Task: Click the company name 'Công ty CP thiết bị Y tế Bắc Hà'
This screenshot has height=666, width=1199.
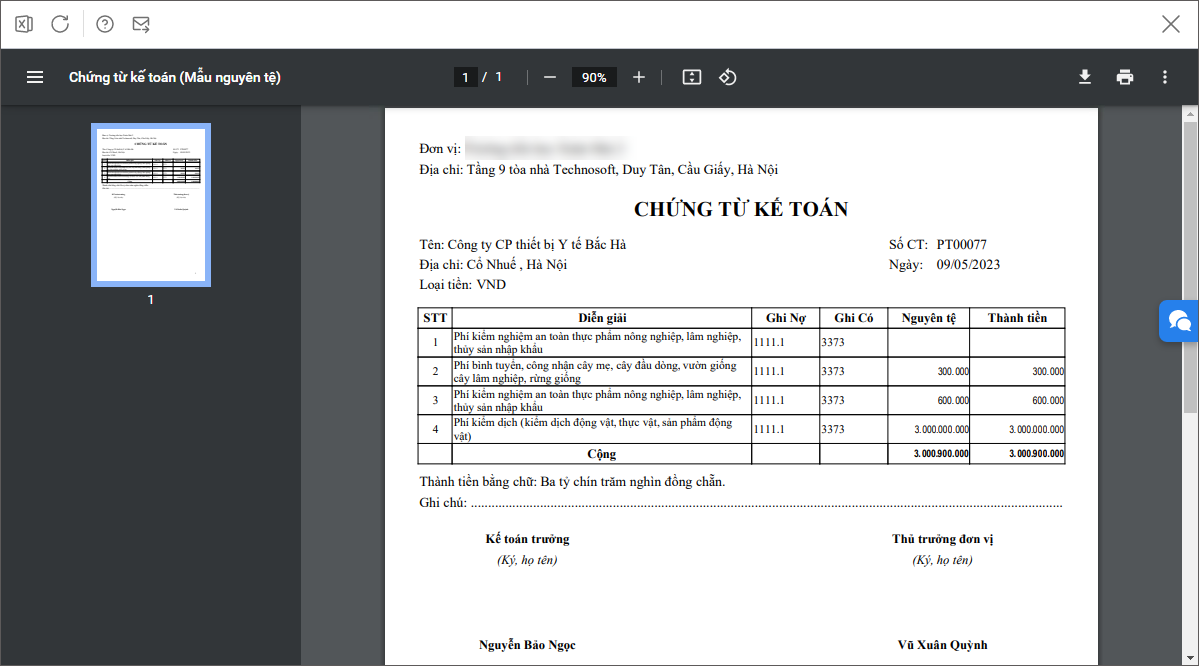Action: coord(536,245)
